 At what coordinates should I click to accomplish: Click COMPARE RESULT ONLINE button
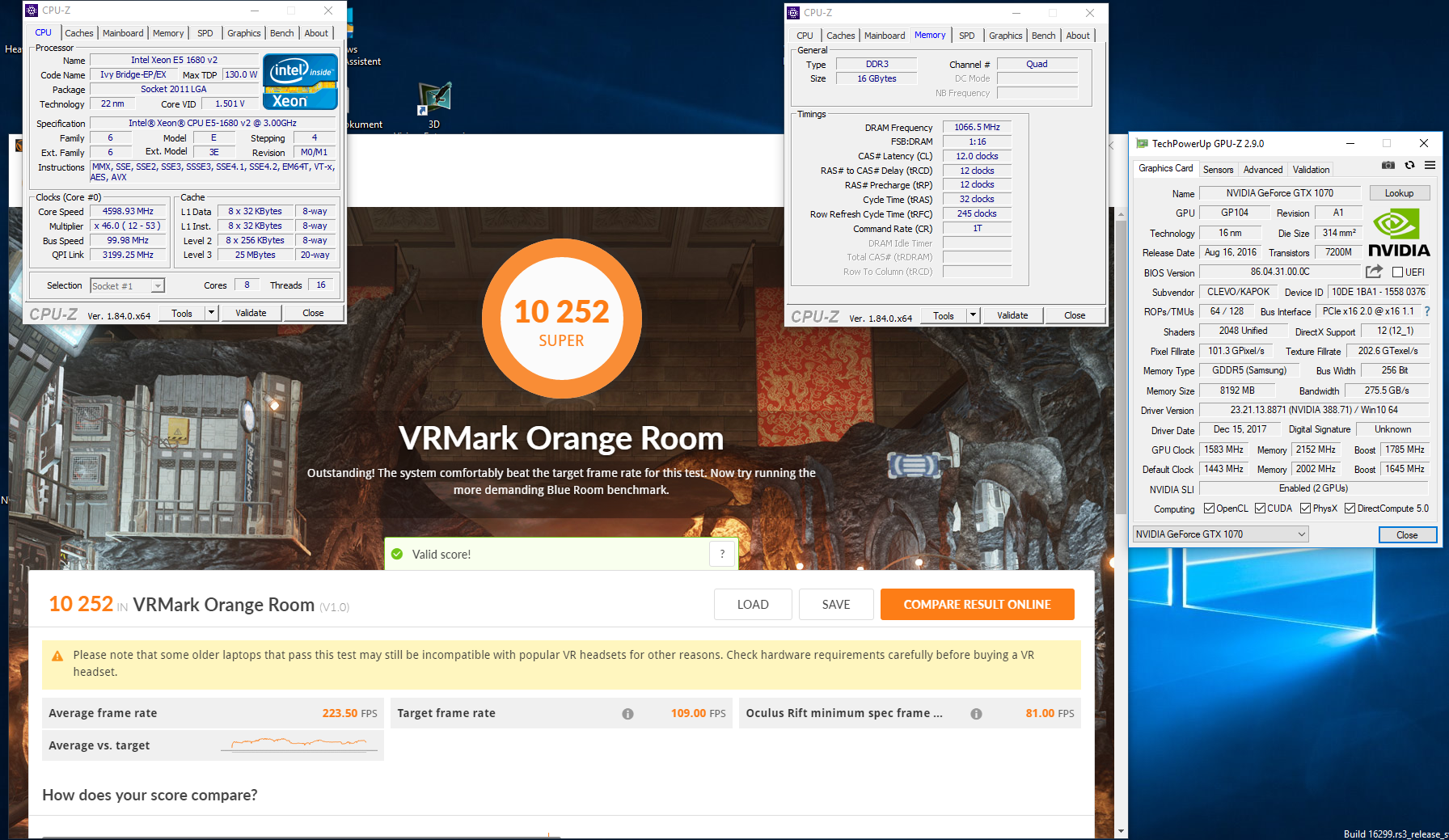[x=977, y=605]
